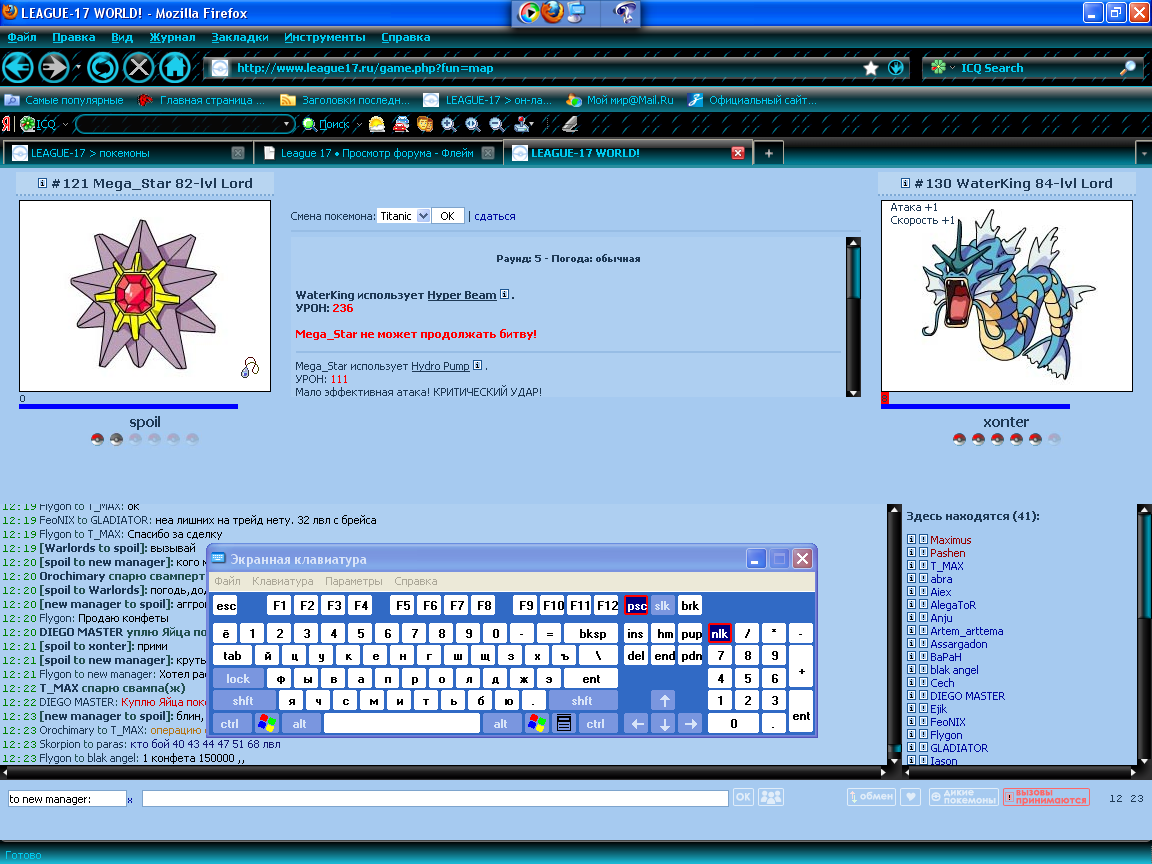Toggle the left alt key
Screen dimensions: 1152x864
pyautogui.click(x=300, y=724)
